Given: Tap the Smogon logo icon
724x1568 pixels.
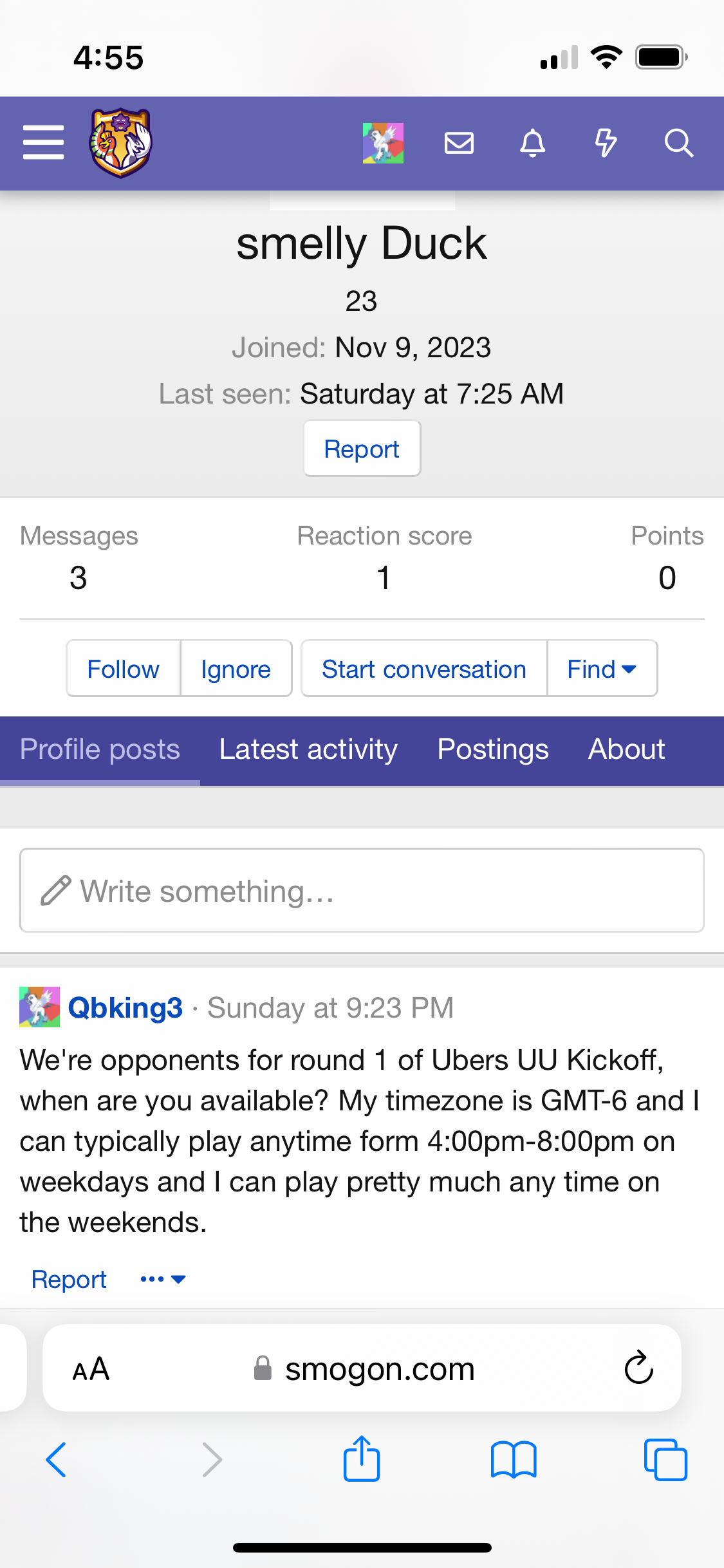Looking at the screenshot, I should click(120, 142).
